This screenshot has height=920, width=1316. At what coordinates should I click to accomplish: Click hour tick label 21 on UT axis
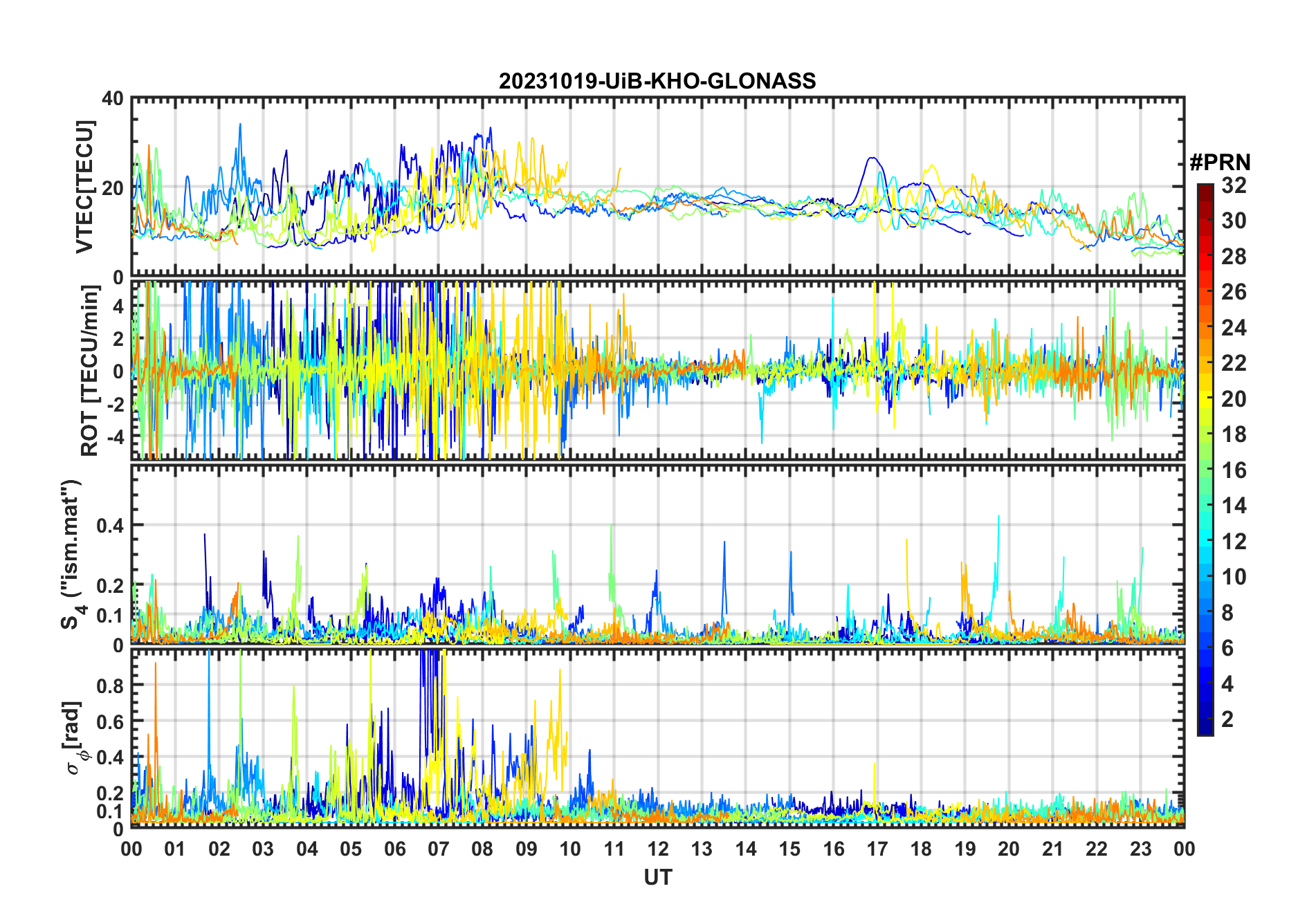pos(1052,849)
